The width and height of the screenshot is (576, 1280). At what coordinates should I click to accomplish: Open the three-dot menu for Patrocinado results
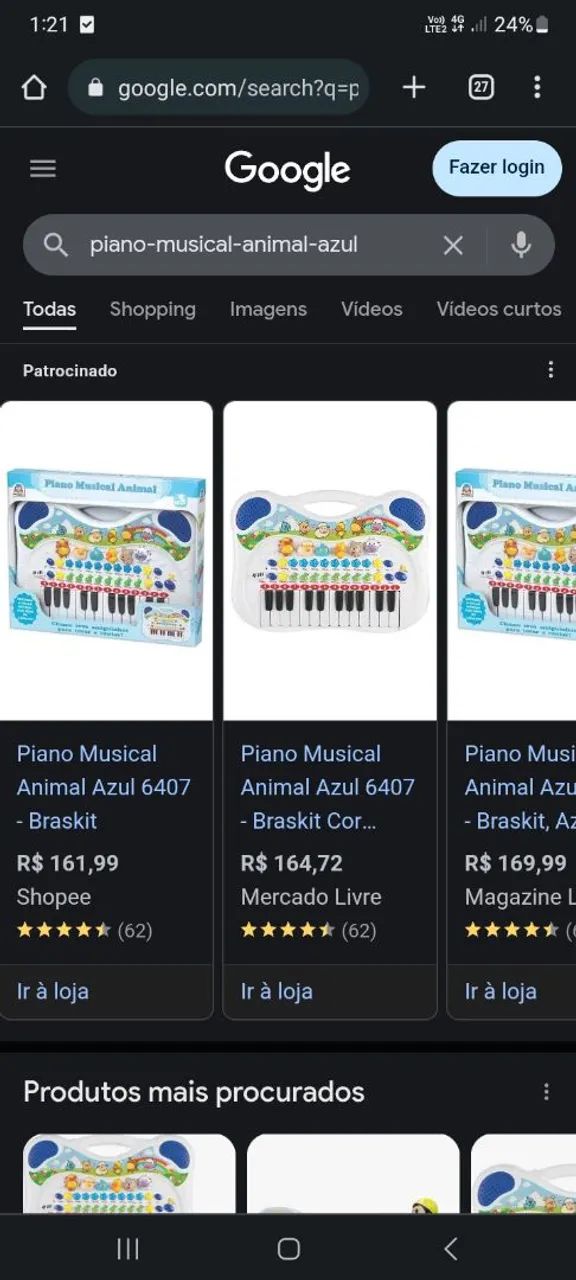[x=551, y=369]
